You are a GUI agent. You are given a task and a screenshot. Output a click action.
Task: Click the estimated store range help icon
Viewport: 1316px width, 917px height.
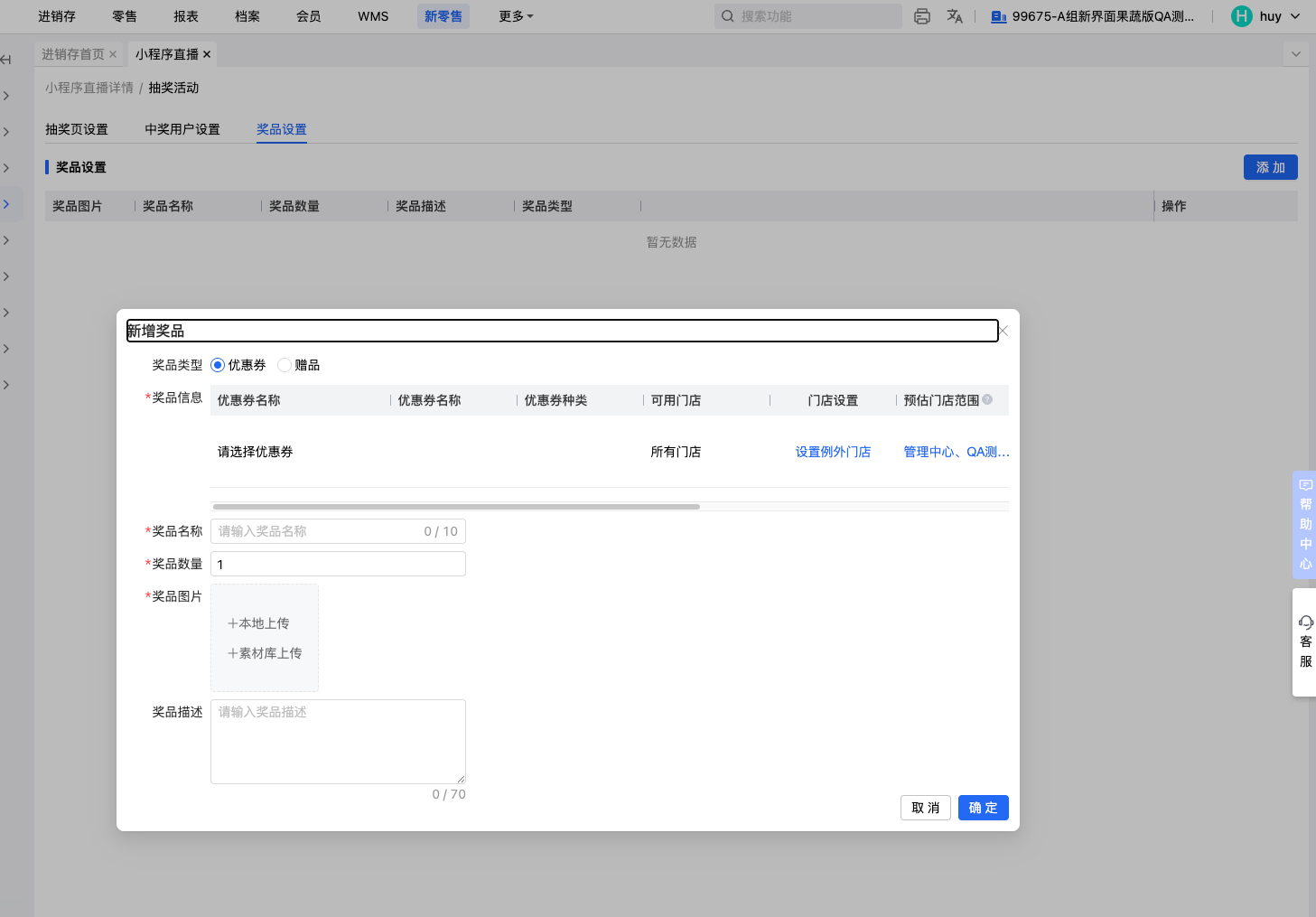987,400
